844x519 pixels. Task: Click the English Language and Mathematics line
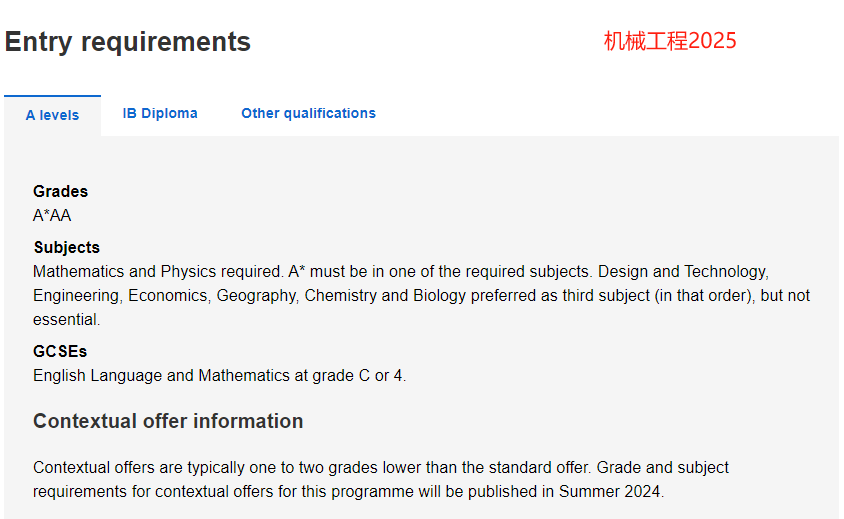(220, 375)
